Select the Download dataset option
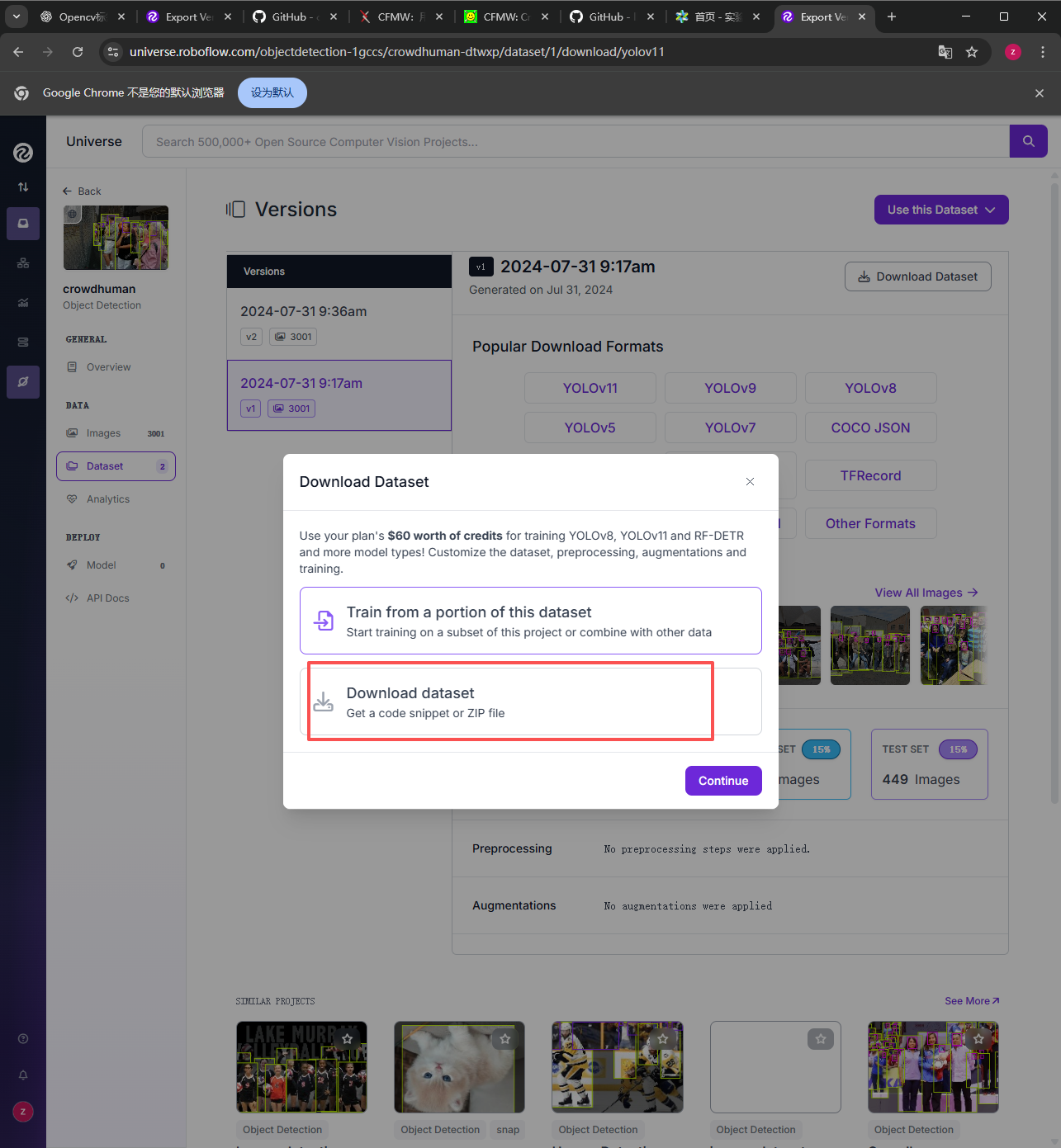The image size is (1061, 1148). pyautogui.click(x=531, y=702)
